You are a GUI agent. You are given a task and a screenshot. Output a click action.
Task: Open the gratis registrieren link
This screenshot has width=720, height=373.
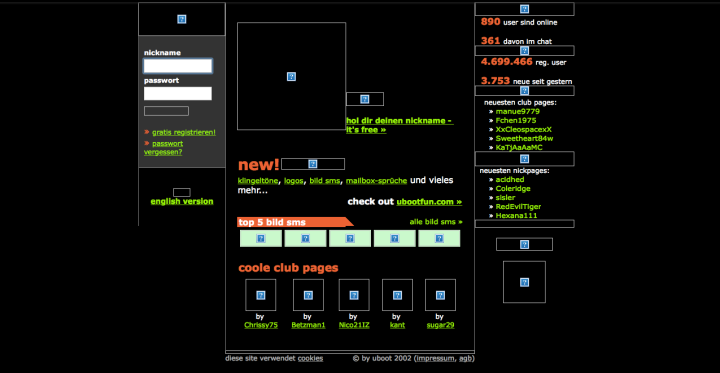click(184, 132)
